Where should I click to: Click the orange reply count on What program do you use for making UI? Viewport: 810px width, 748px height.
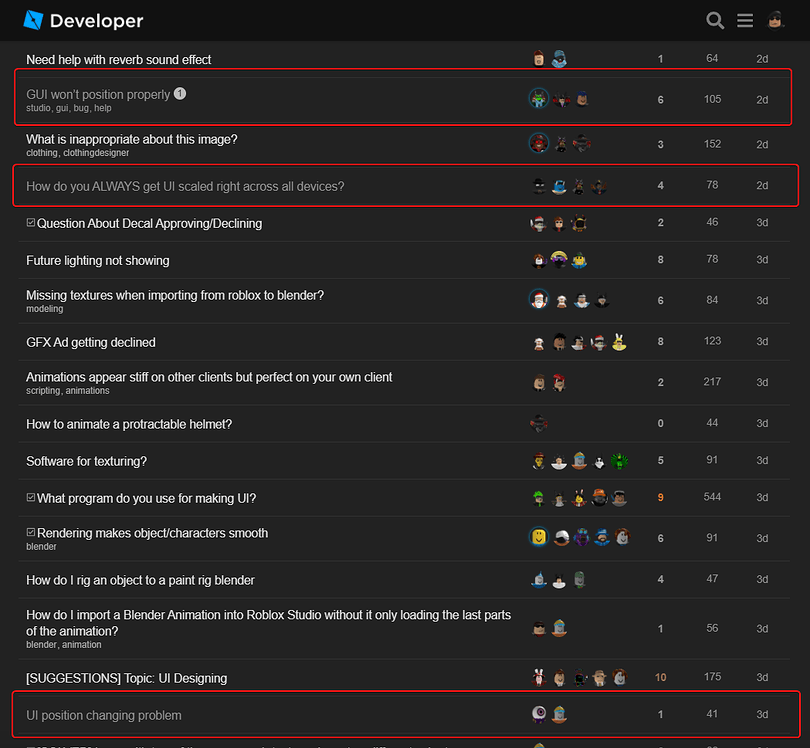pyautogui.click(x=660, y=497)
